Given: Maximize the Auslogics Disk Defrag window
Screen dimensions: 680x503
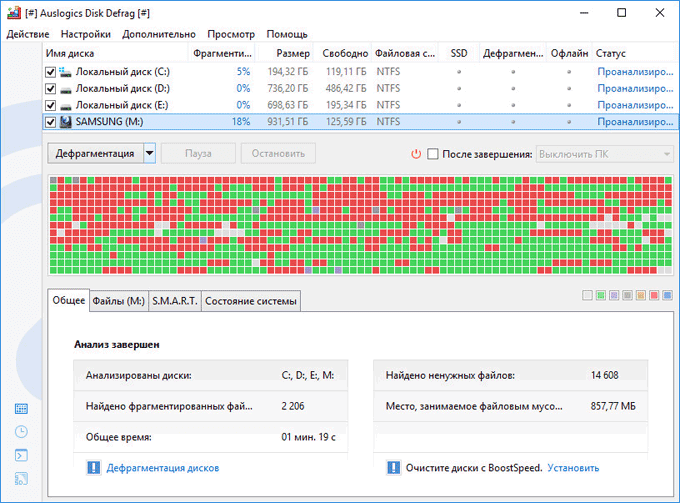Looking at the screenshot, I should (621, 13).
